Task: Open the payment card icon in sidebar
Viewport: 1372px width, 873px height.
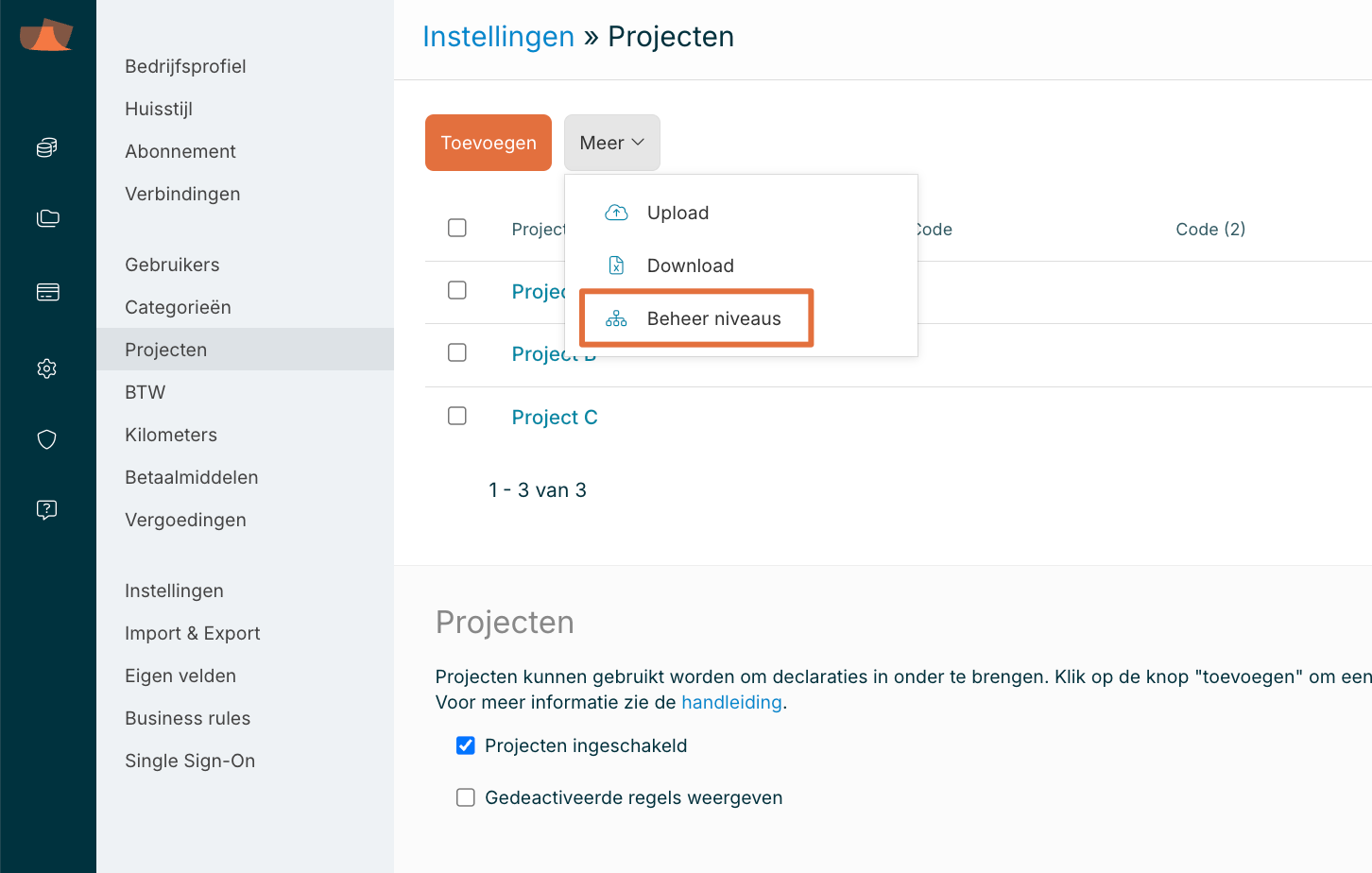Action: [47, 292]
